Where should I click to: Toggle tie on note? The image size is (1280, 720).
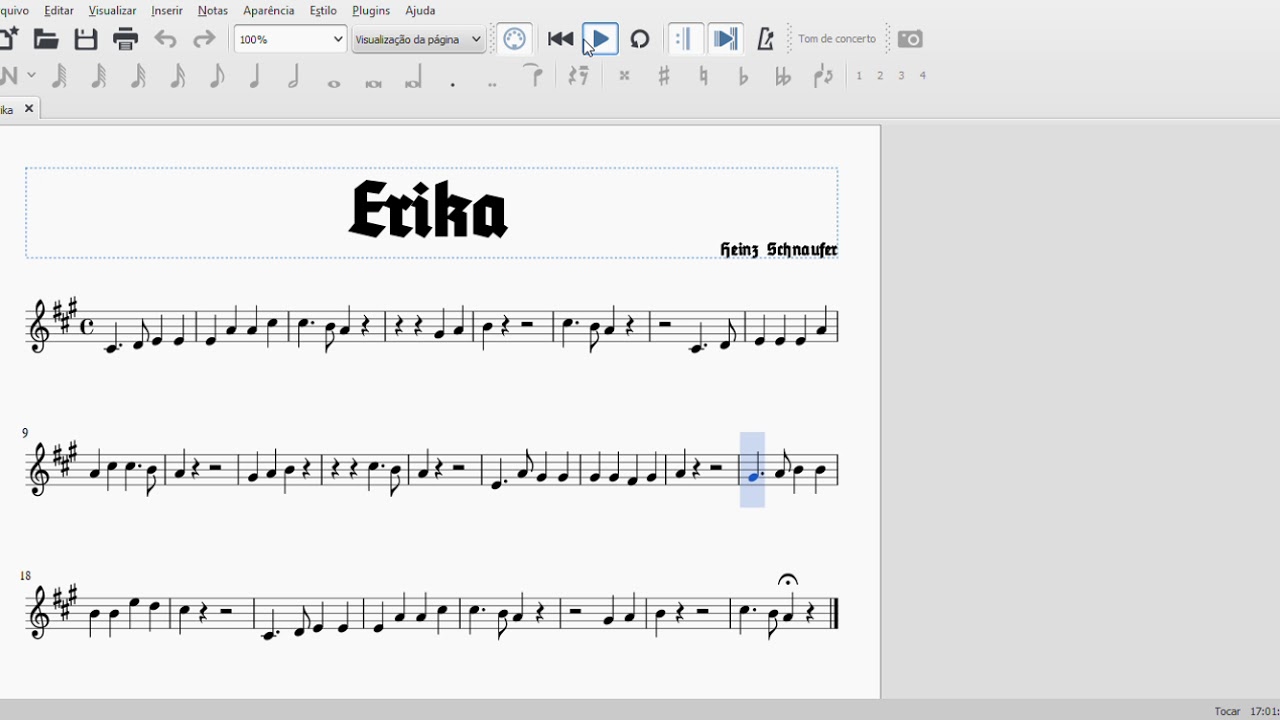click(534, 76)
